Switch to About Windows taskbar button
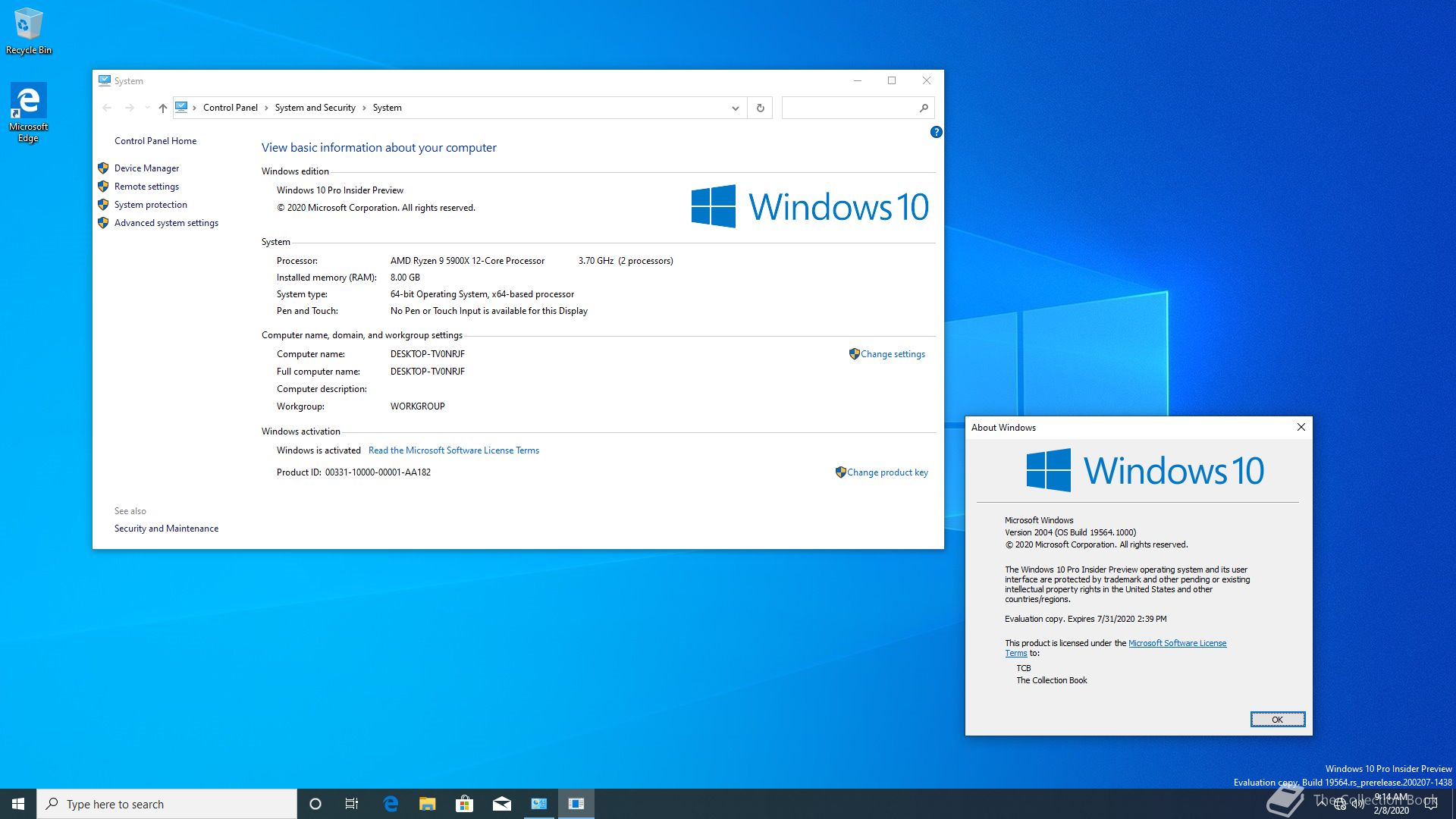Screen dimensions: 1456x819 coord(576,804)
